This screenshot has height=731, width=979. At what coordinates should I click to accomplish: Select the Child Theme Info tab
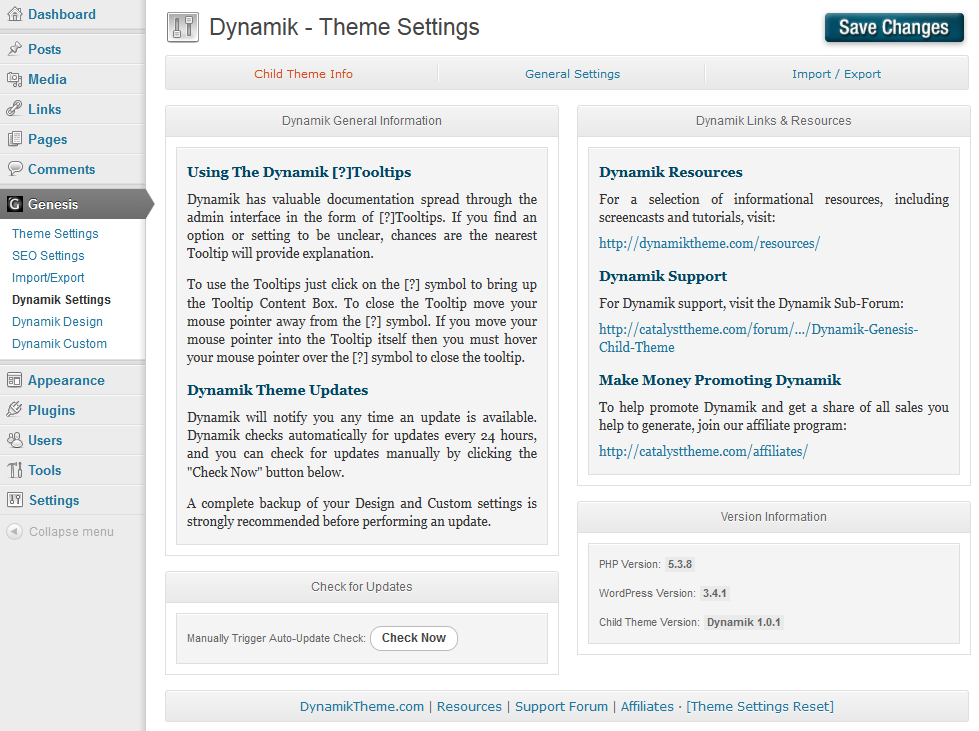(x=303, y=74)
